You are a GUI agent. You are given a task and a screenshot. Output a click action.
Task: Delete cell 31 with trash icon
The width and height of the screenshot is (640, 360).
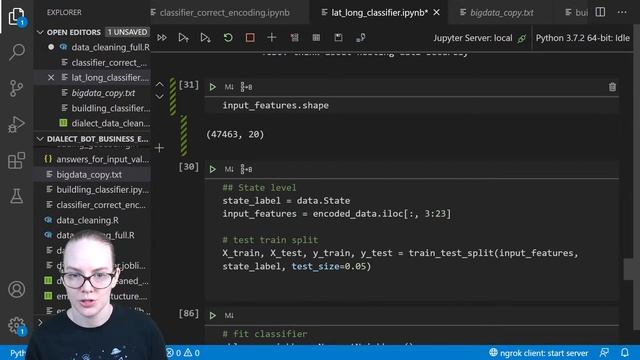(612, 87)
